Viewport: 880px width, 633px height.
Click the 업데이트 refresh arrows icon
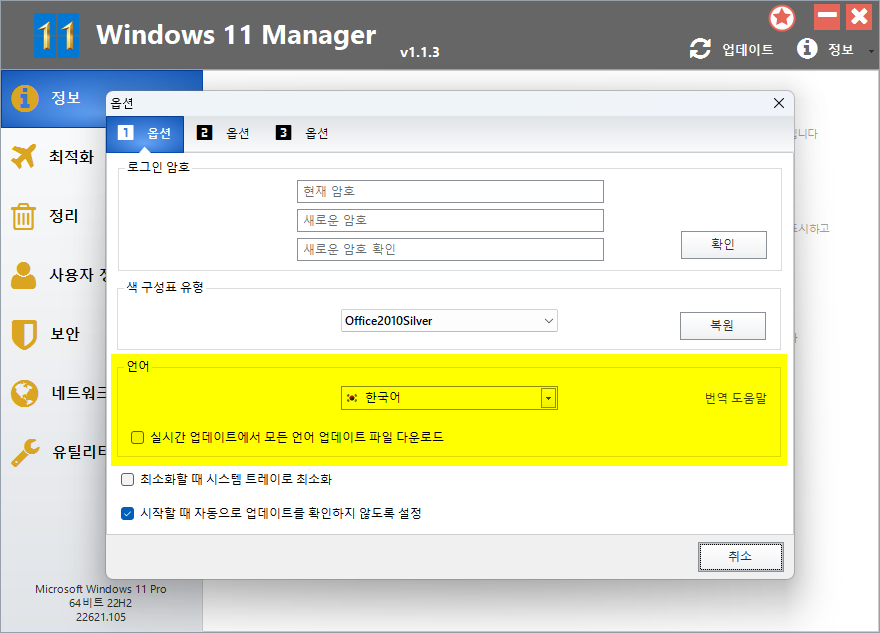pyautogui.click(x=700, y=49)
